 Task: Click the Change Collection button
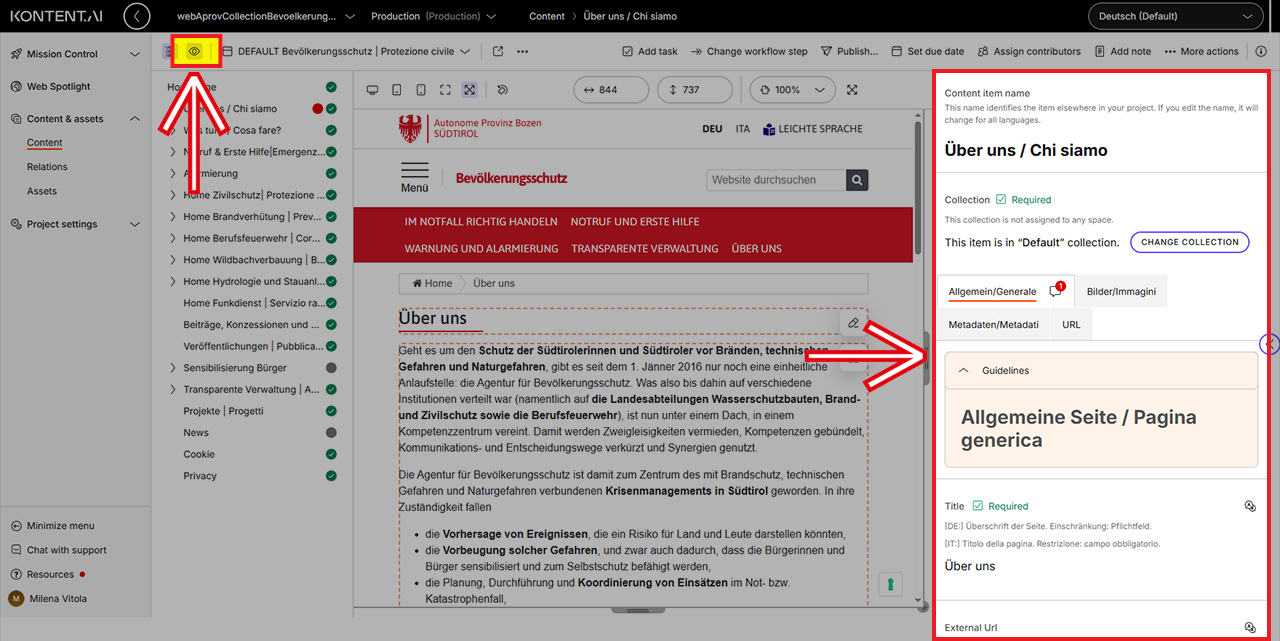click(1189, 242)
